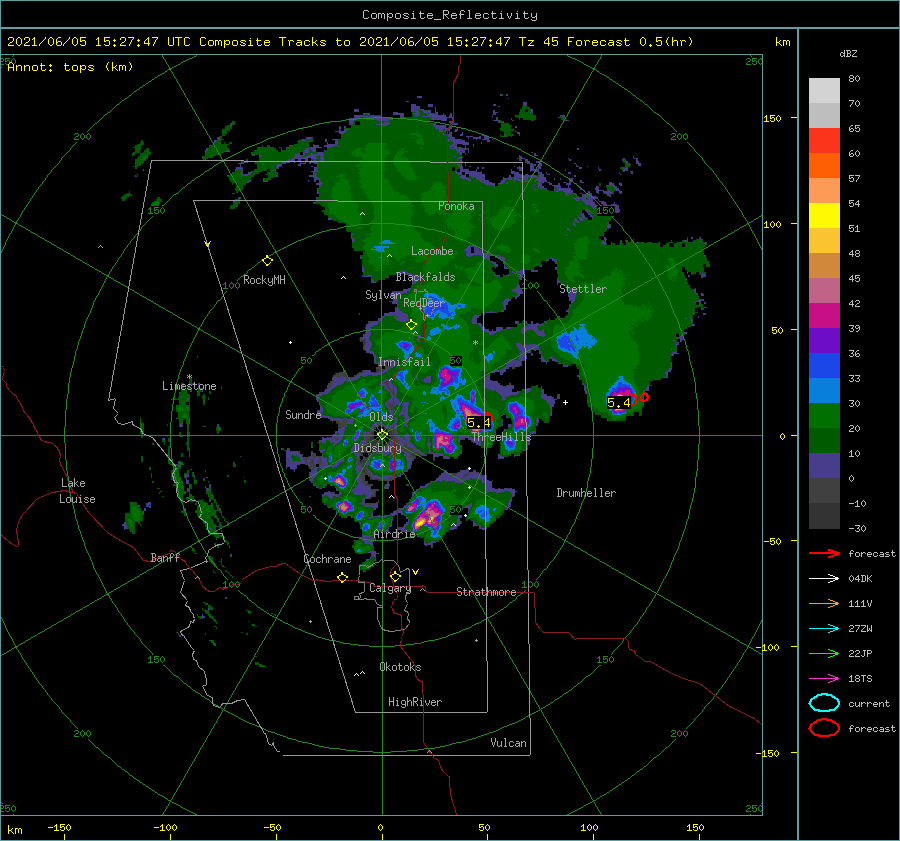900x841 pixels.
Task: Click the Composite_Reflectivity title text
Action: (450, 15)
